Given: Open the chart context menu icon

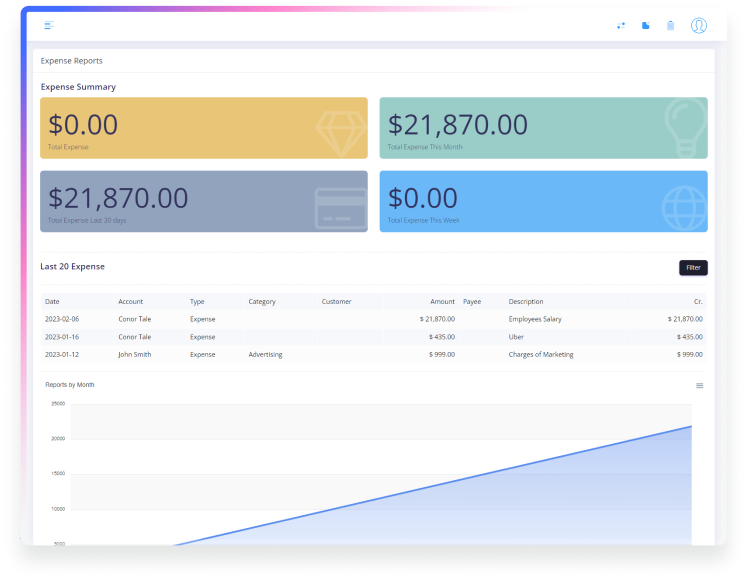Looking at the screenshot, I should coord(699,385).
